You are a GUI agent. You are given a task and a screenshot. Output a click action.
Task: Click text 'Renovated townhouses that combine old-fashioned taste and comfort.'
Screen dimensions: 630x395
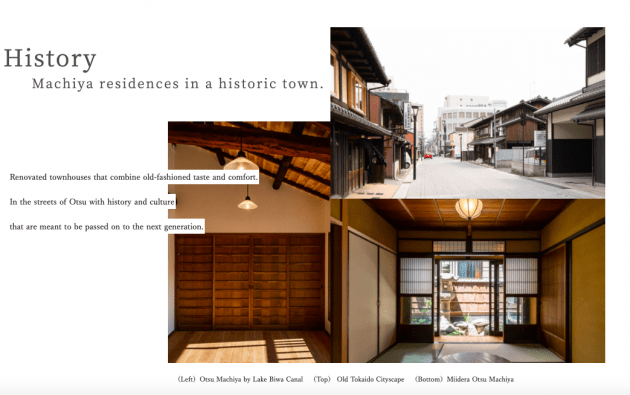(133, 177)
